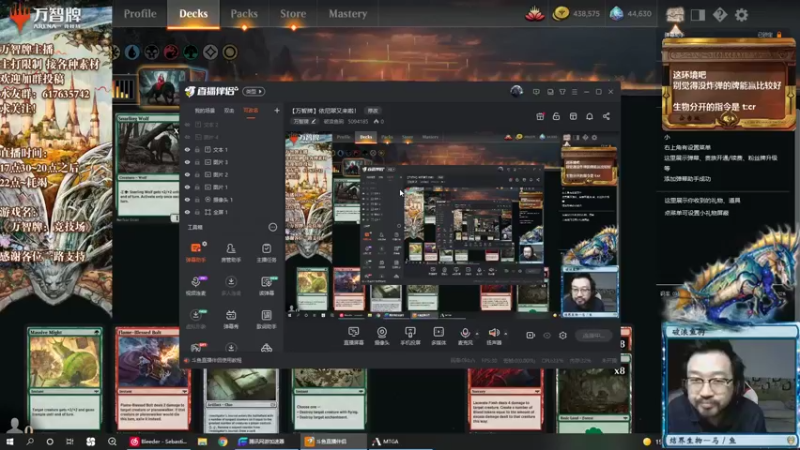The width and height of the screenshot is (800, 450).
Task: Toggle visibility eye of 图片 2 layer
Action: 187,174
